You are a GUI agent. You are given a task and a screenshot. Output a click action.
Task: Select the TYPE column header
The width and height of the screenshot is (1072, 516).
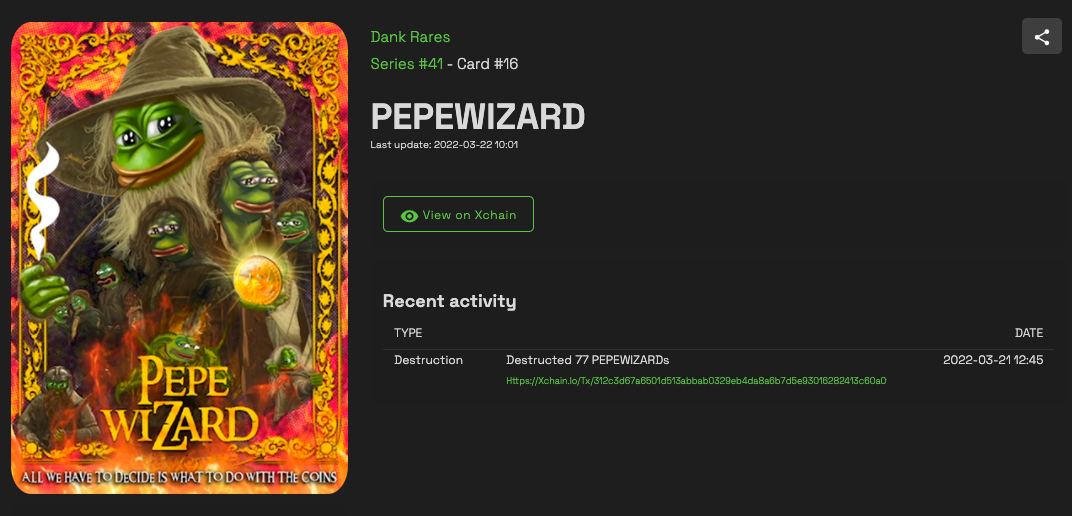coord(408,333)
